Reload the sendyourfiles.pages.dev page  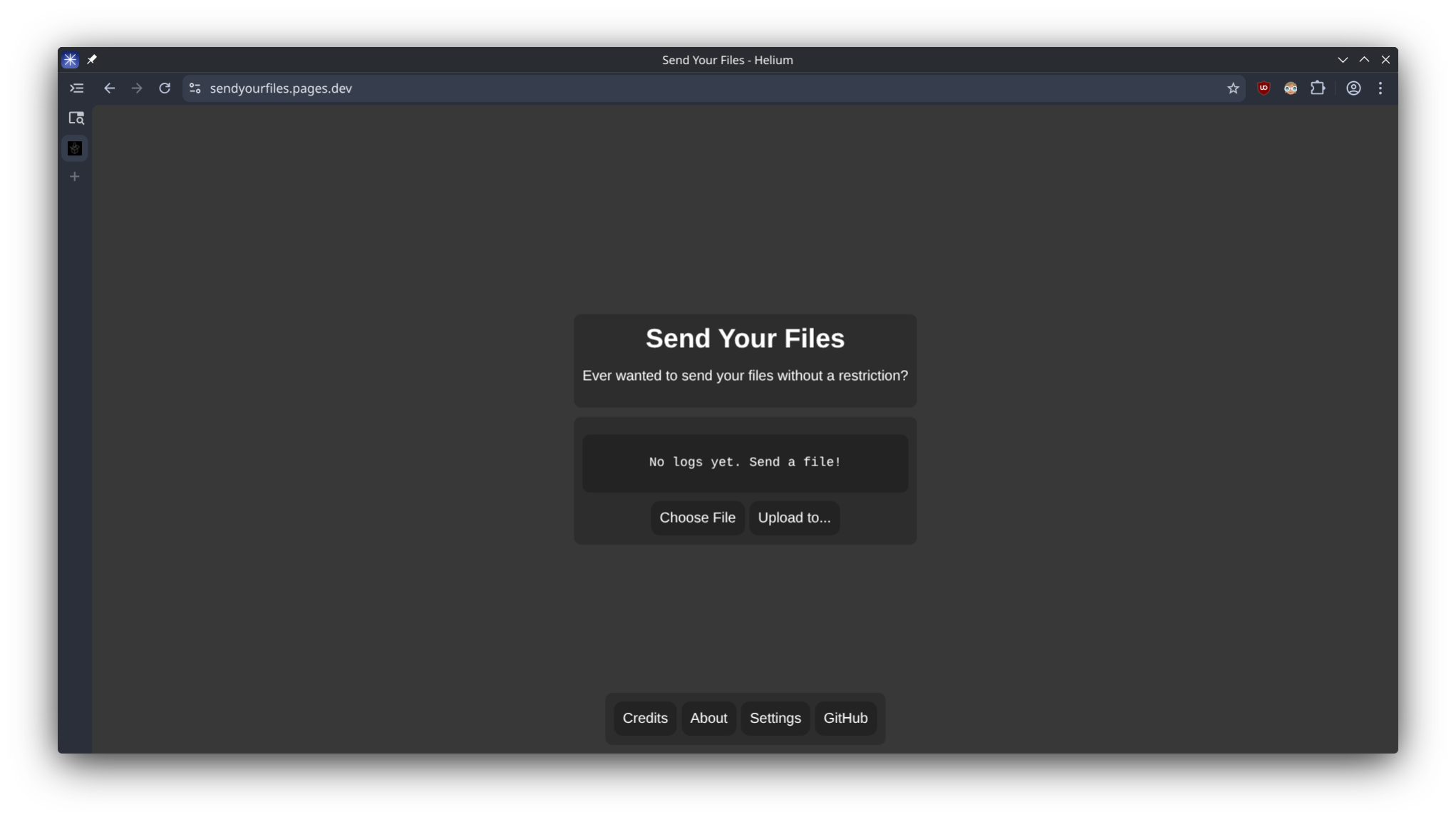tap(165, 88)
